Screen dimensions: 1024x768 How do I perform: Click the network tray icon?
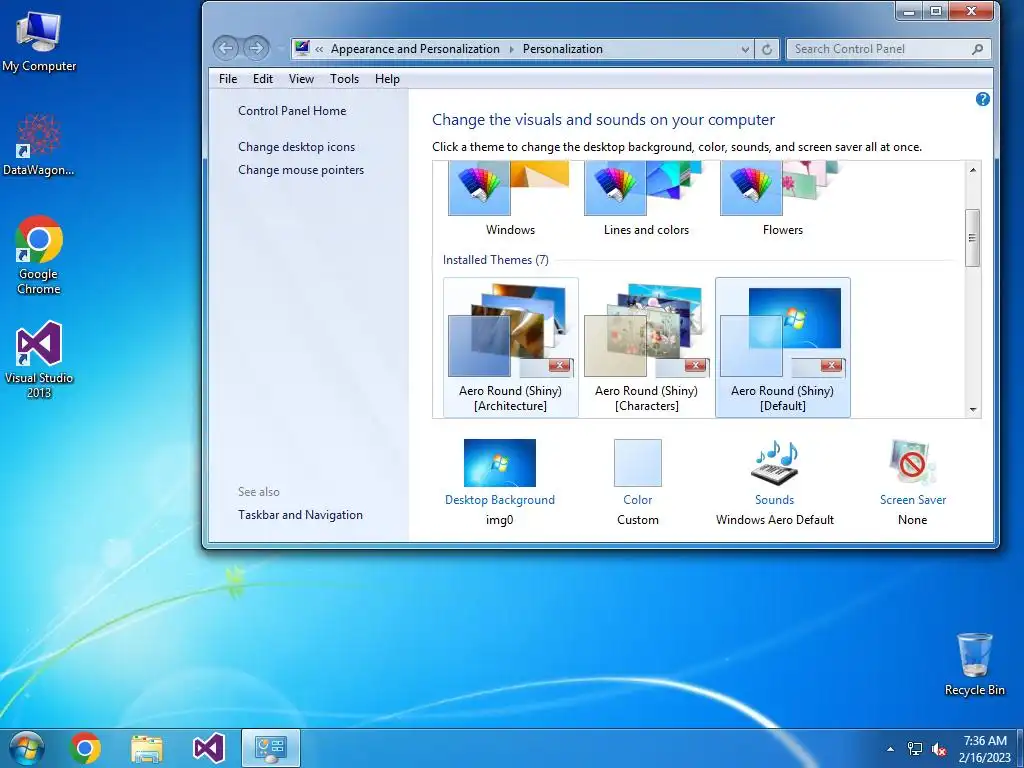tap(915, 749)
